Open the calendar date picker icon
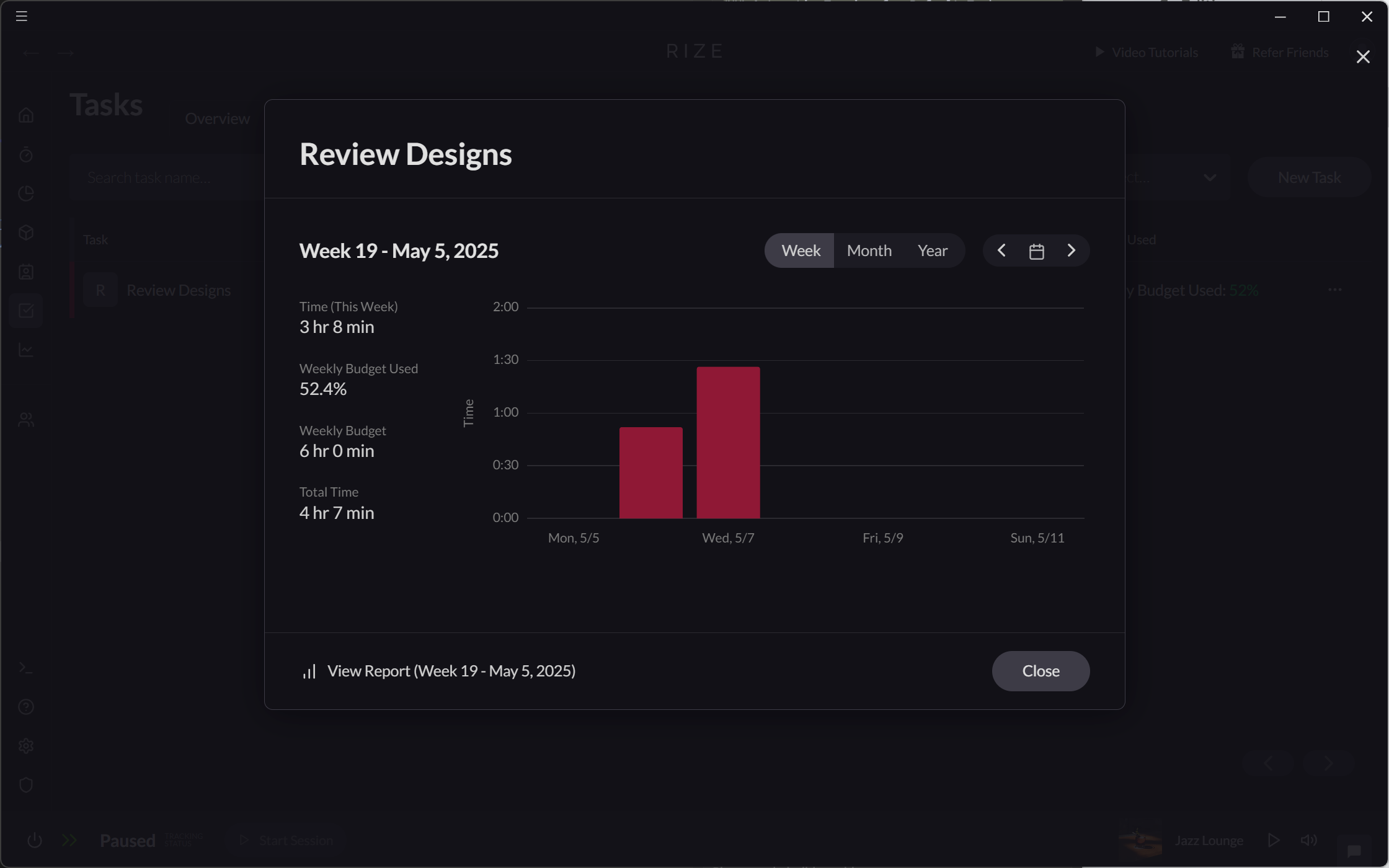The height and width of the screenshot is (868, 1389). pos(1036,250)
